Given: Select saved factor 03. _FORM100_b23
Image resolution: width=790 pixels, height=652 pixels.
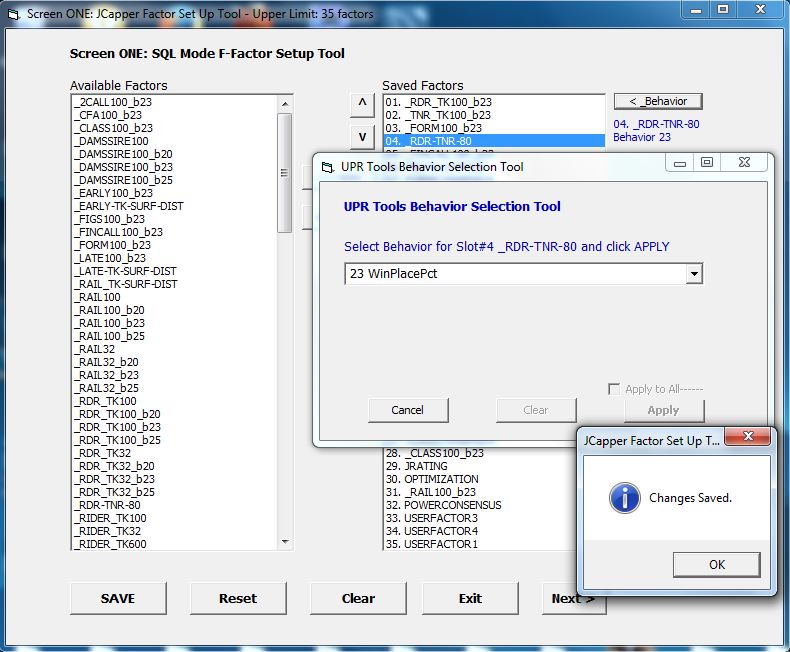Looking at the screenshot, I should point(494,128).
